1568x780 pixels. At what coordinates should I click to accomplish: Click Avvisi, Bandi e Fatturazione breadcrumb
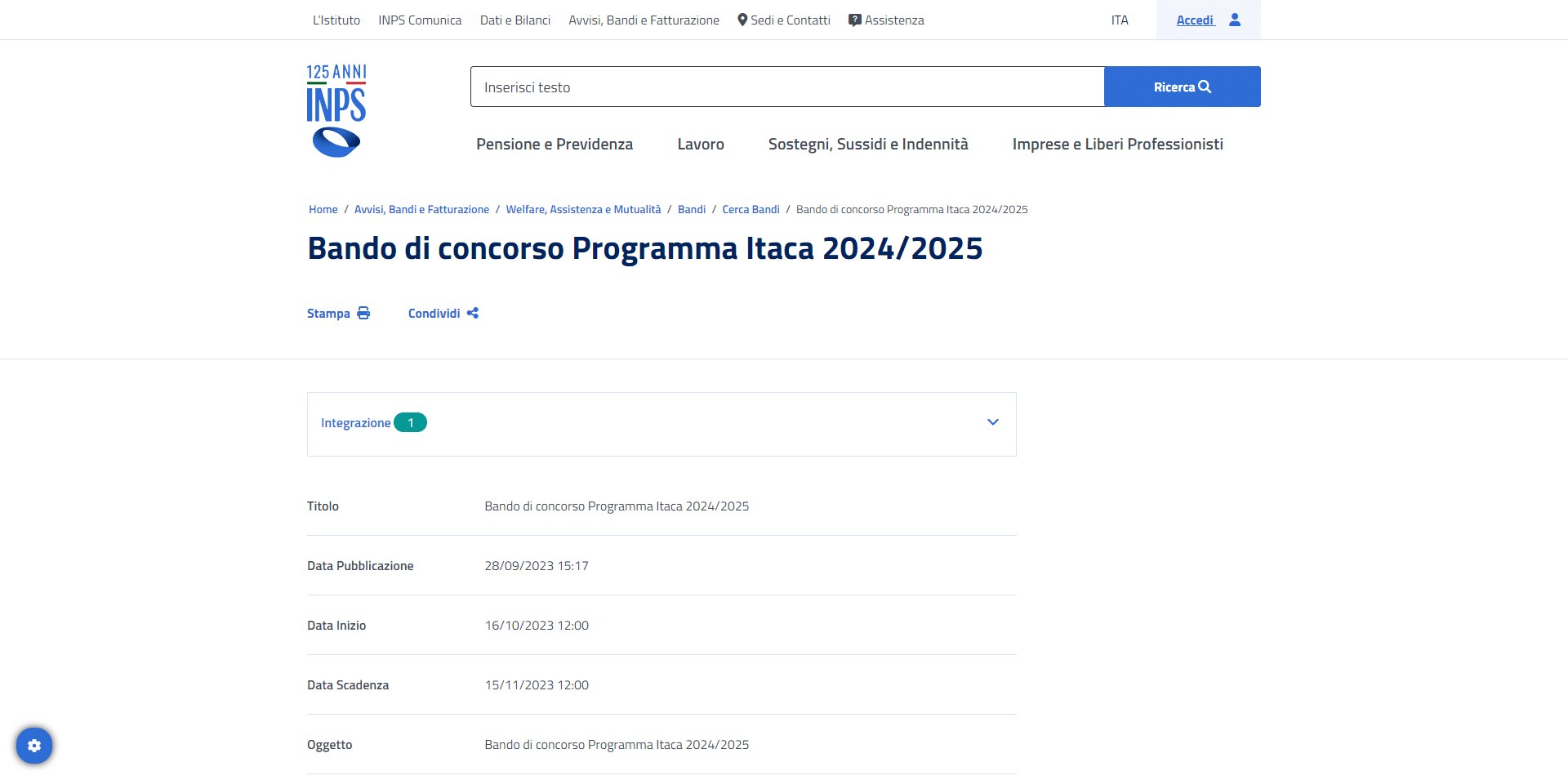[421, 210]
